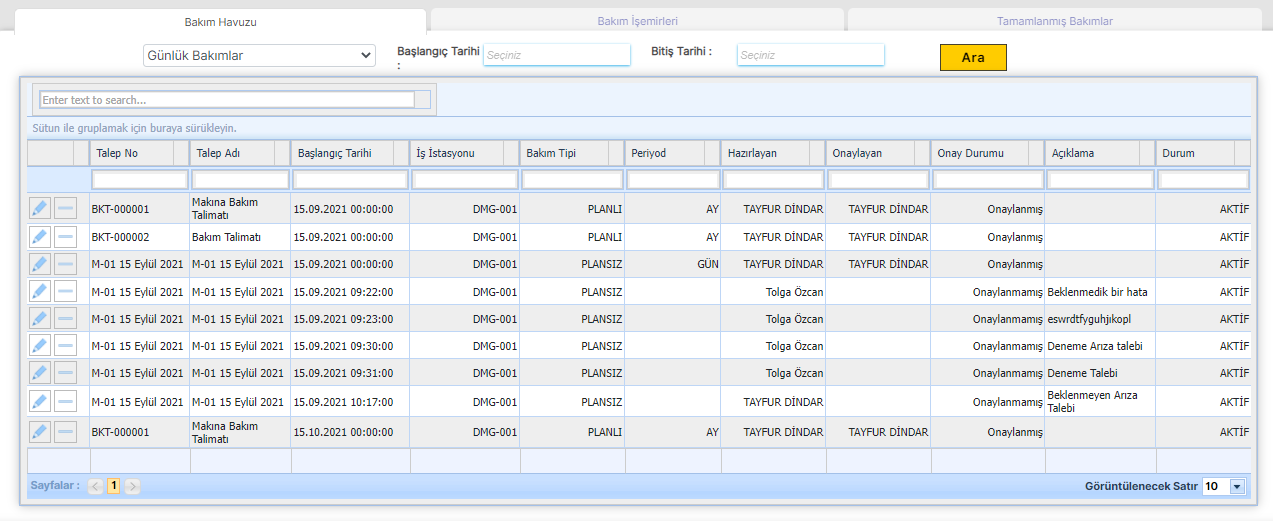The width and height of the screenshot is (1273, 521).
Task: Click the Onay Durumu filter box
Action: (x=989, y=180)
